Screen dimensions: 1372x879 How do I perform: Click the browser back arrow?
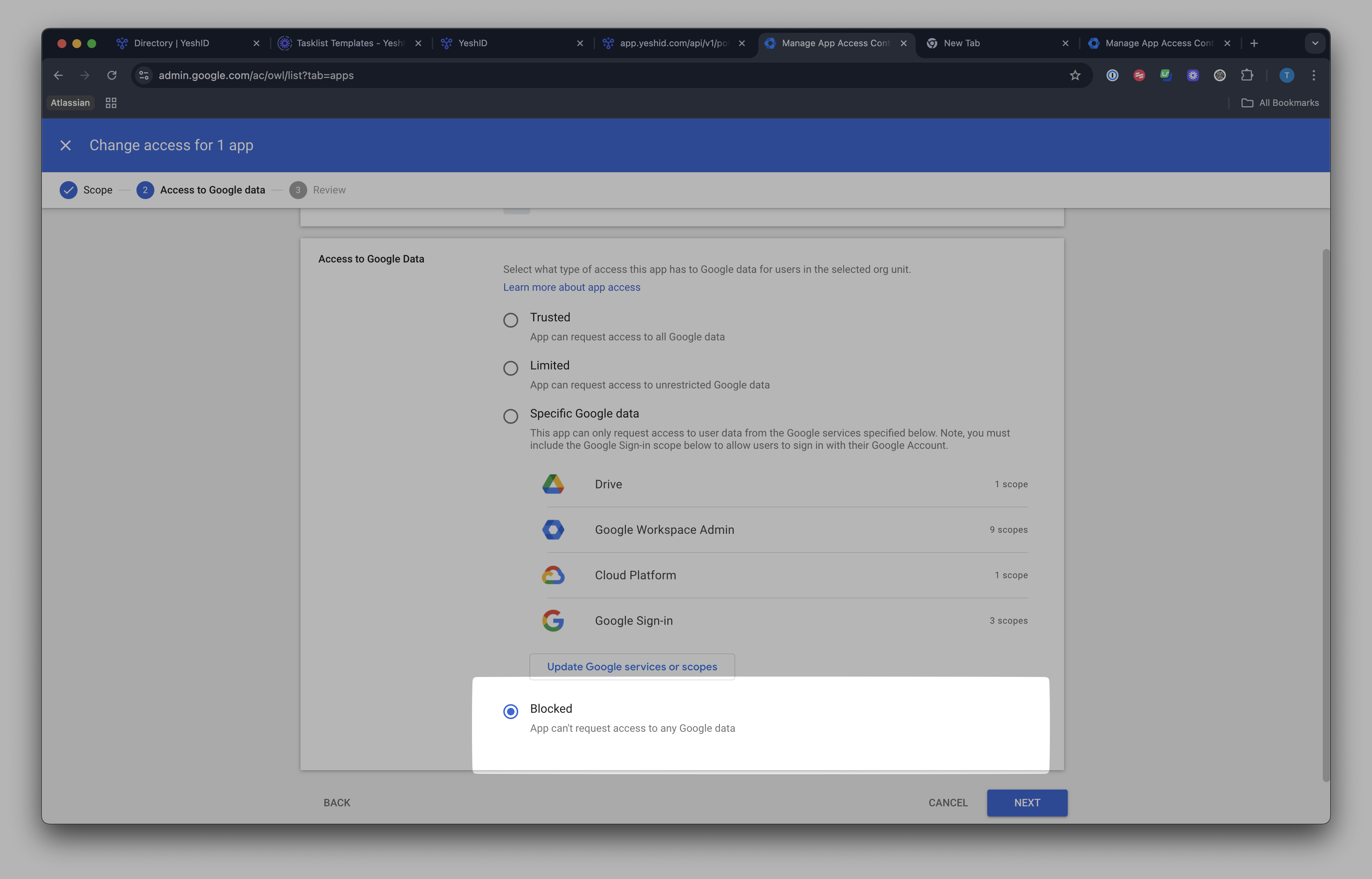coord(58,75)
